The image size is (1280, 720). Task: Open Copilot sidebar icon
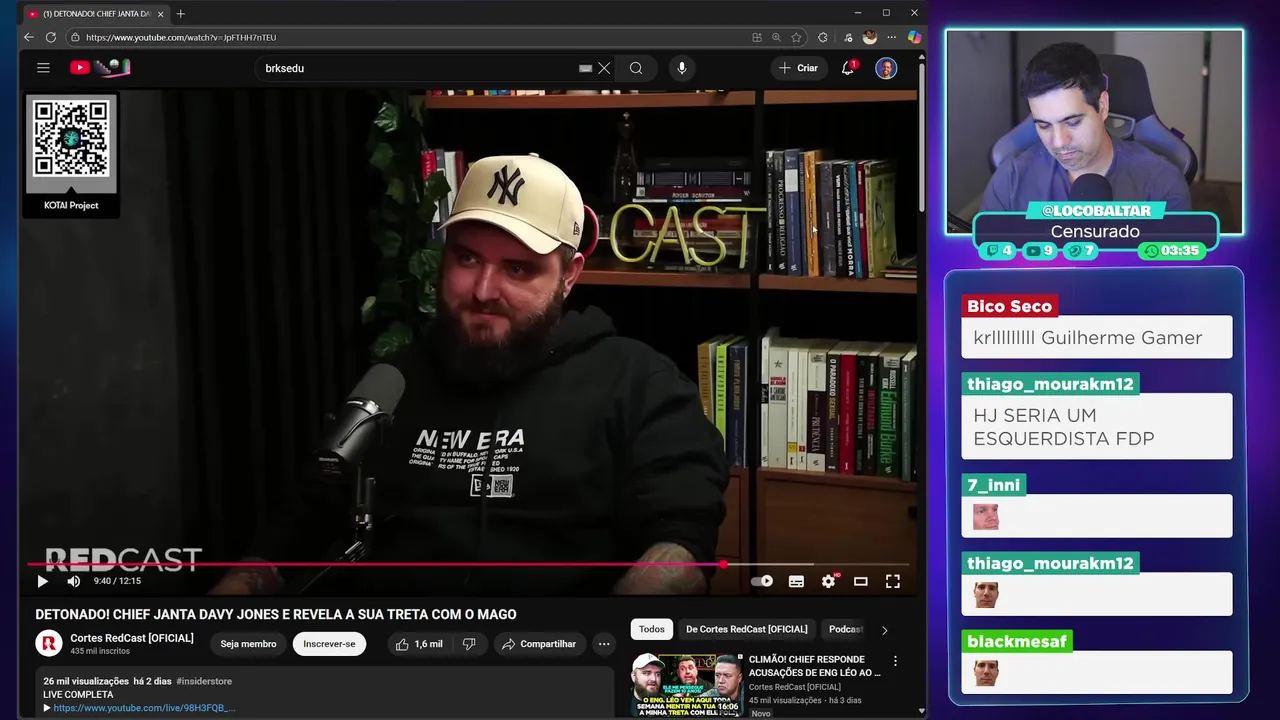click(x=914, y=37)
